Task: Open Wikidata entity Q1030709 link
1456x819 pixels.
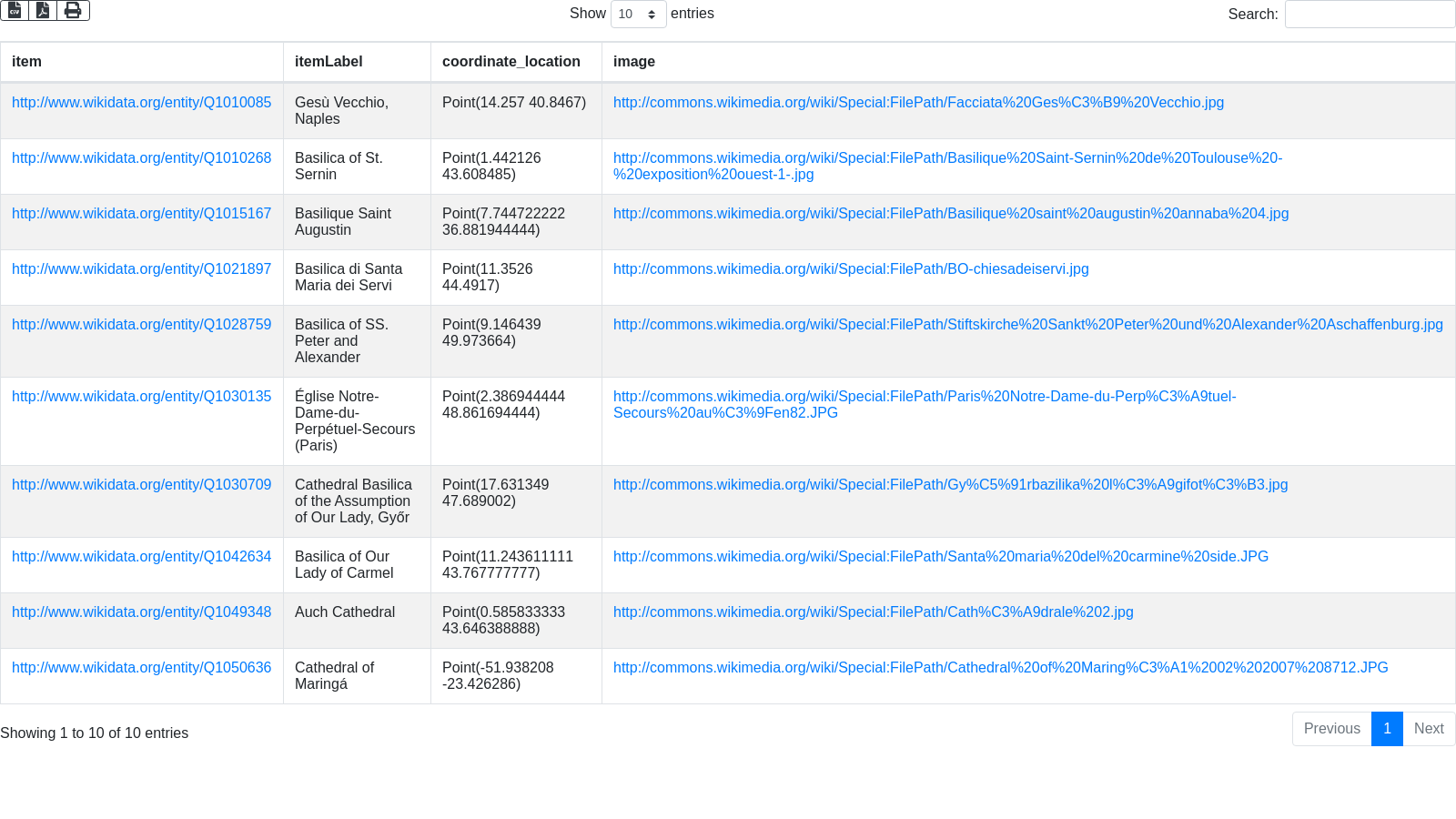Action: click(141, 485)
